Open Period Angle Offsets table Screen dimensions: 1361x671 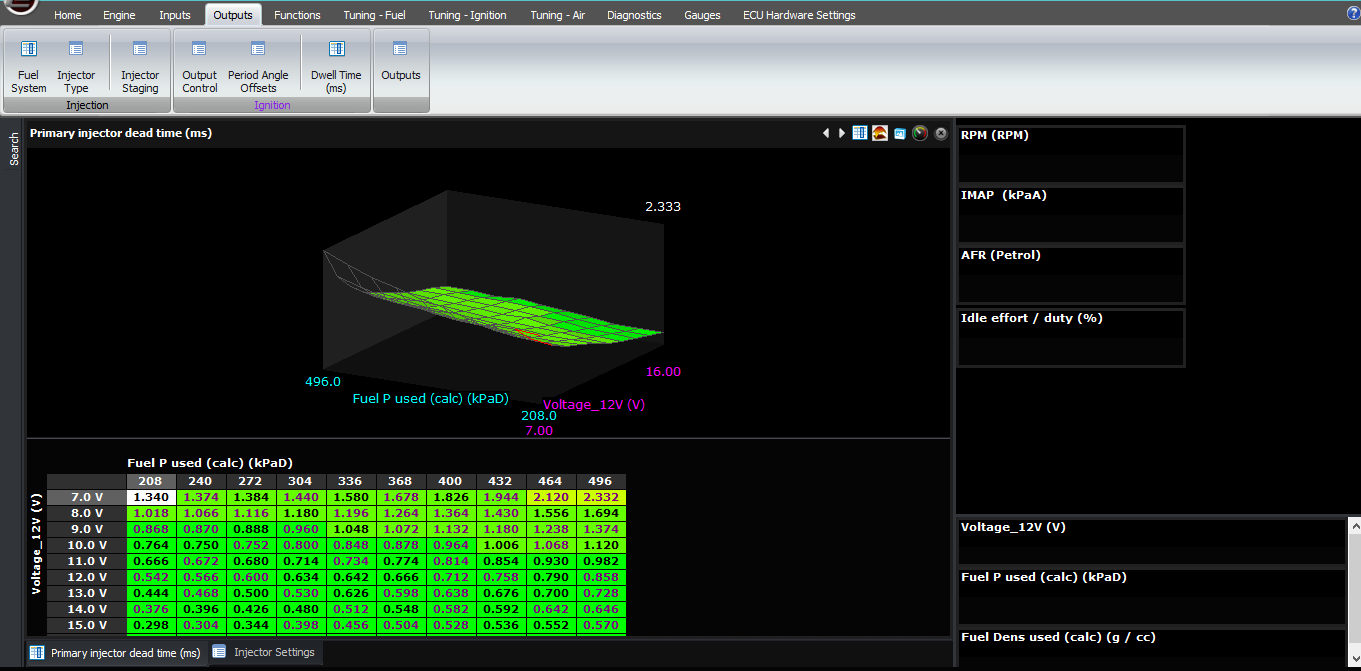[258, 67]
